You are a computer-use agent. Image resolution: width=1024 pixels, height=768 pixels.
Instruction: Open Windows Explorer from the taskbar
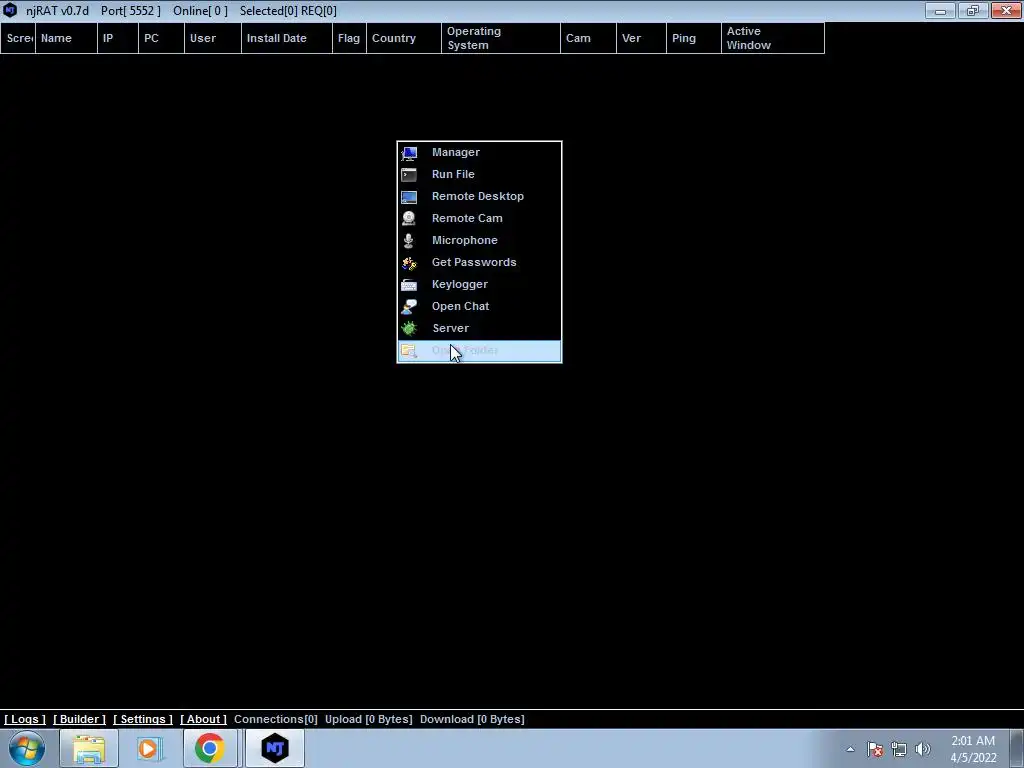(x=89, y=748)
